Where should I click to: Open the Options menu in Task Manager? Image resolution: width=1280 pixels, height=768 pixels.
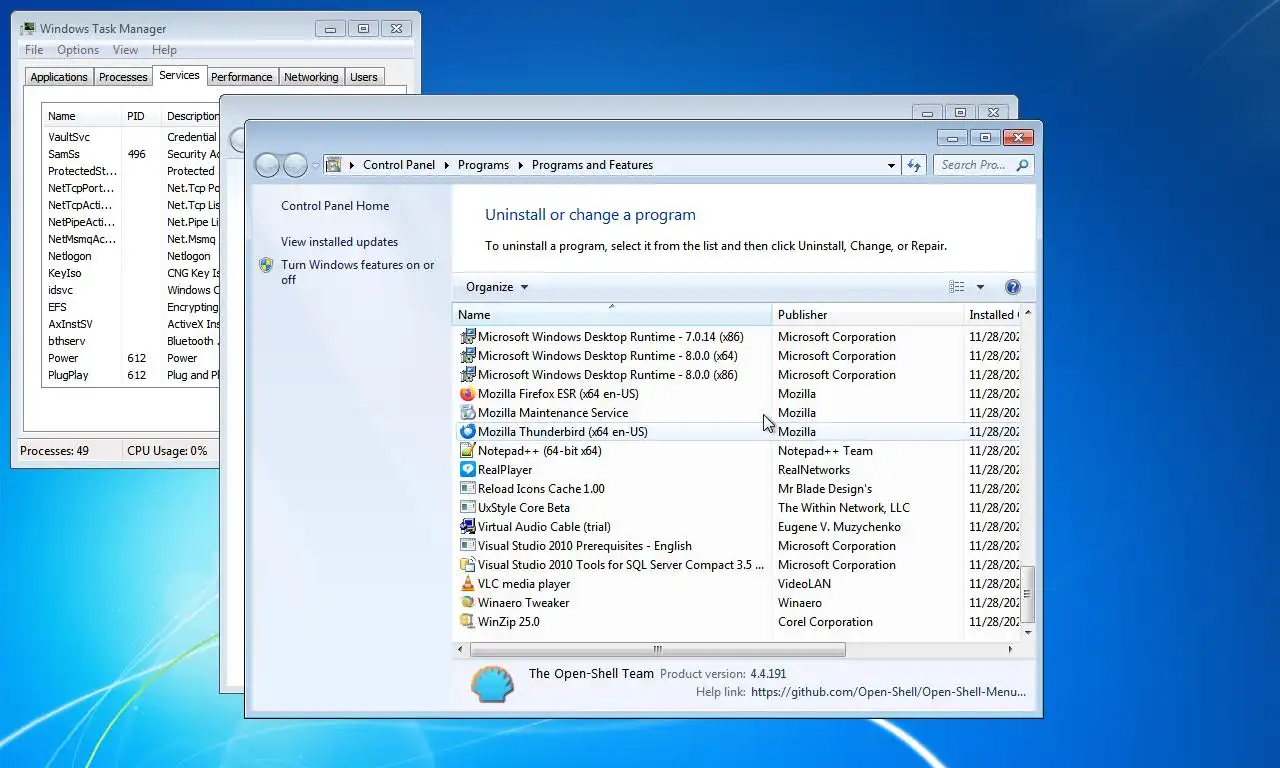(x=78, y=50)
